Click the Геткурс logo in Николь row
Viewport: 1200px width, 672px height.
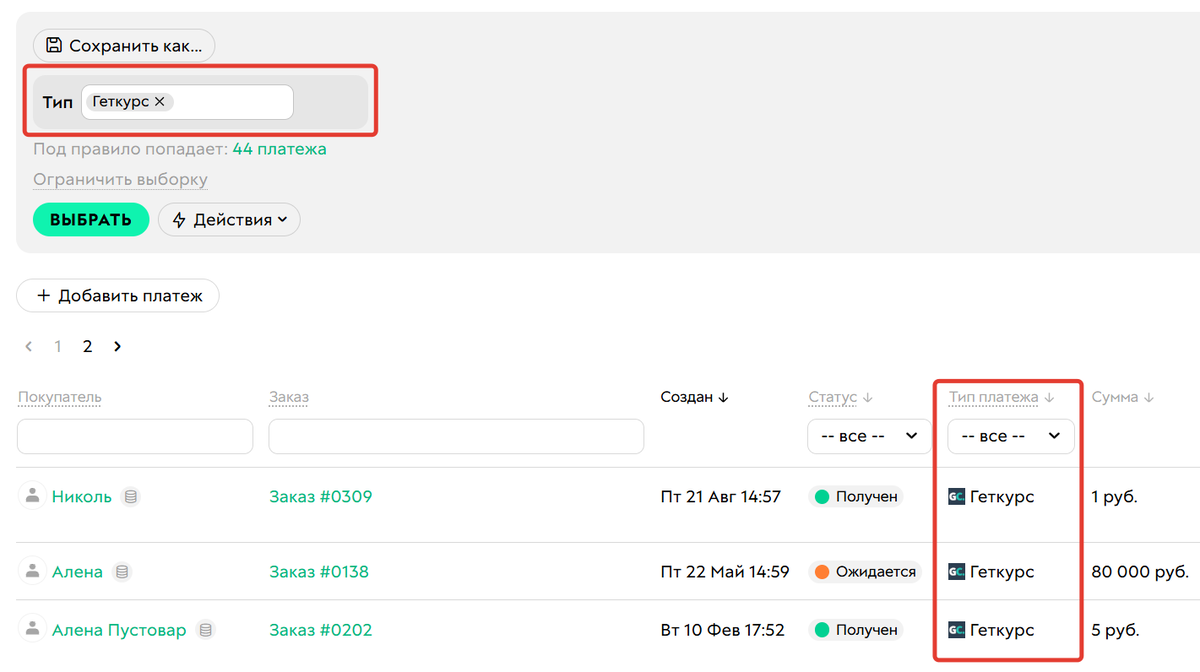coord(957,496)
